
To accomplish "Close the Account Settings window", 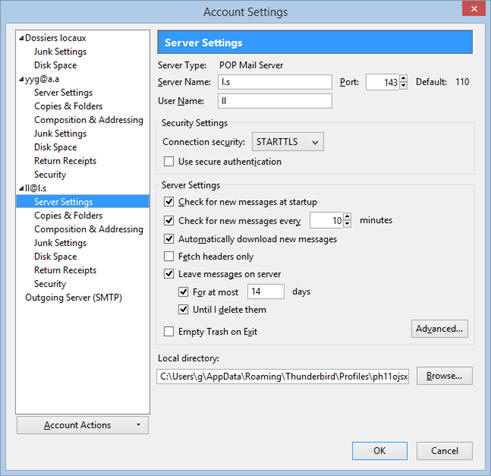I will coord(474,8).
